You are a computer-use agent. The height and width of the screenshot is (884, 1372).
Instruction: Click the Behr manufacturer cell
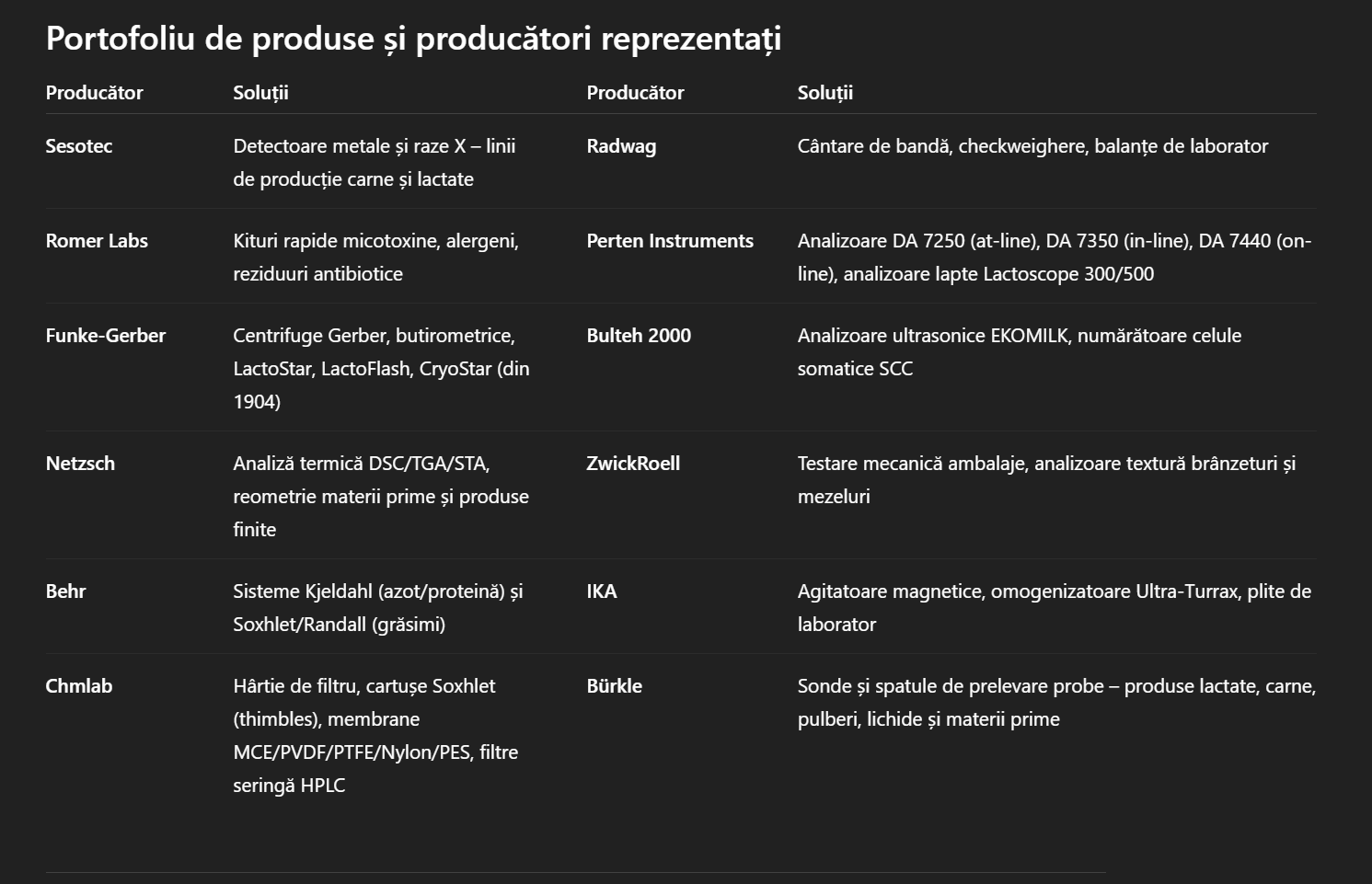click(65, 591)
